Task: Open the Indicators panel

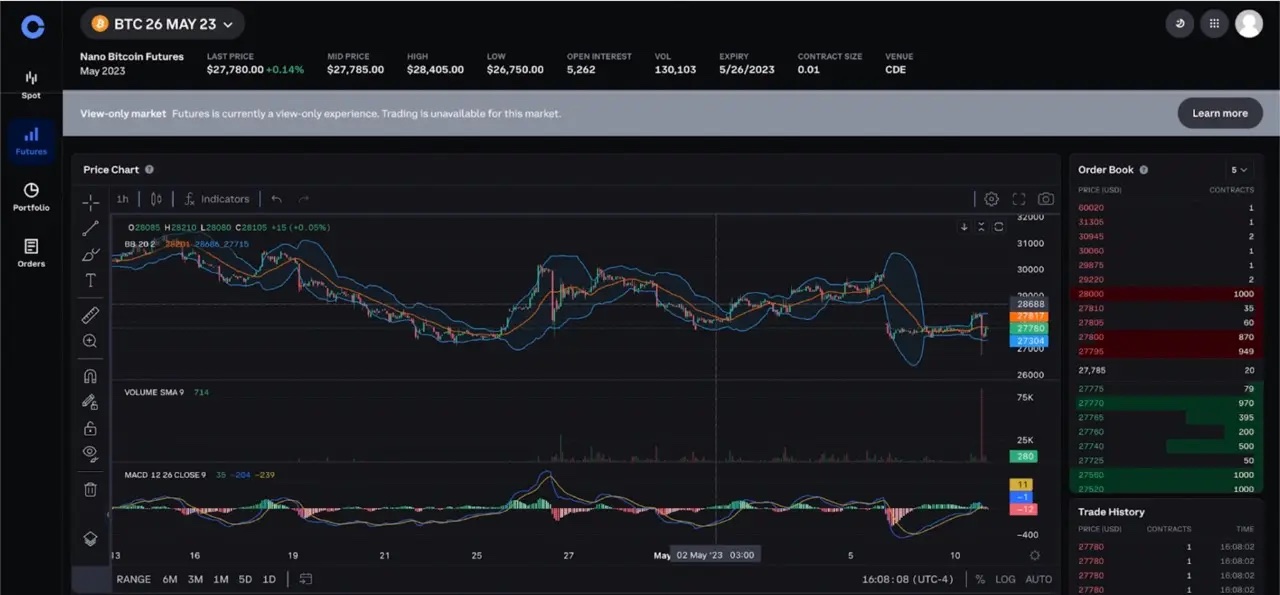Action: (216, 199)
